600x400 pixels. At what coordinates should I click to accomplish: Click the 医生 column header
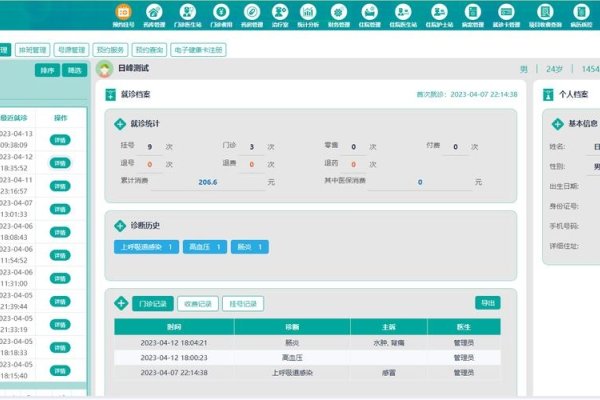tap(464, 327)
